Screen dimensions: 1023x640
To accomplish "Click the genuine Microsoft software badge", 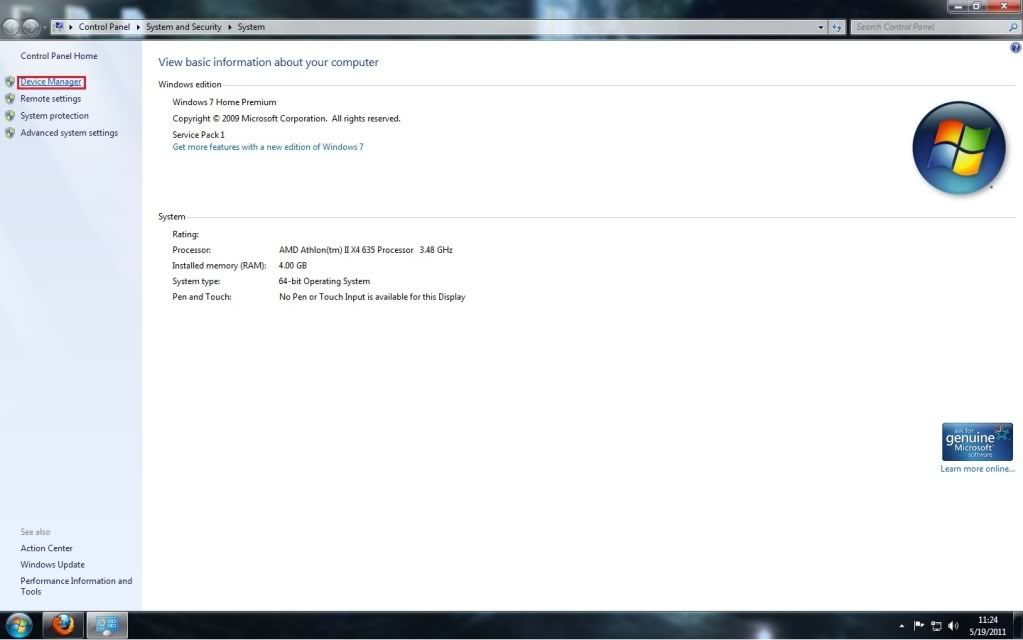I will [x=977, y=442].
